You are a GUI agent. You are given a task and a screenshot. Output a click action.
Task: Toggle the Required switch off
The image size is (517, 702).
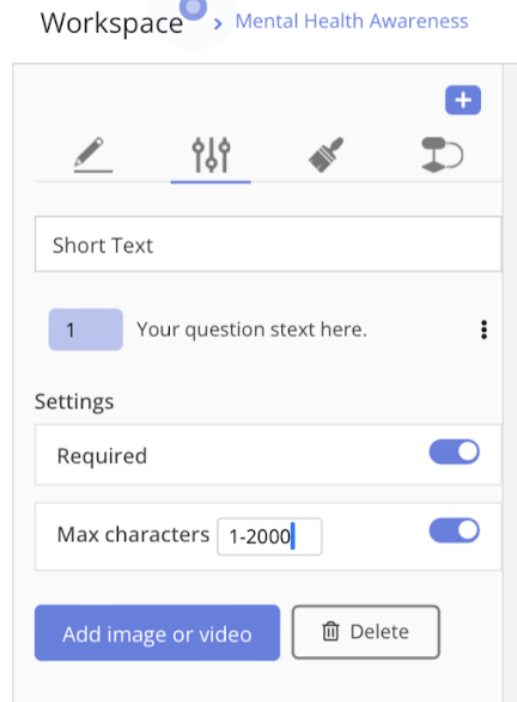[x=454, y=452]
